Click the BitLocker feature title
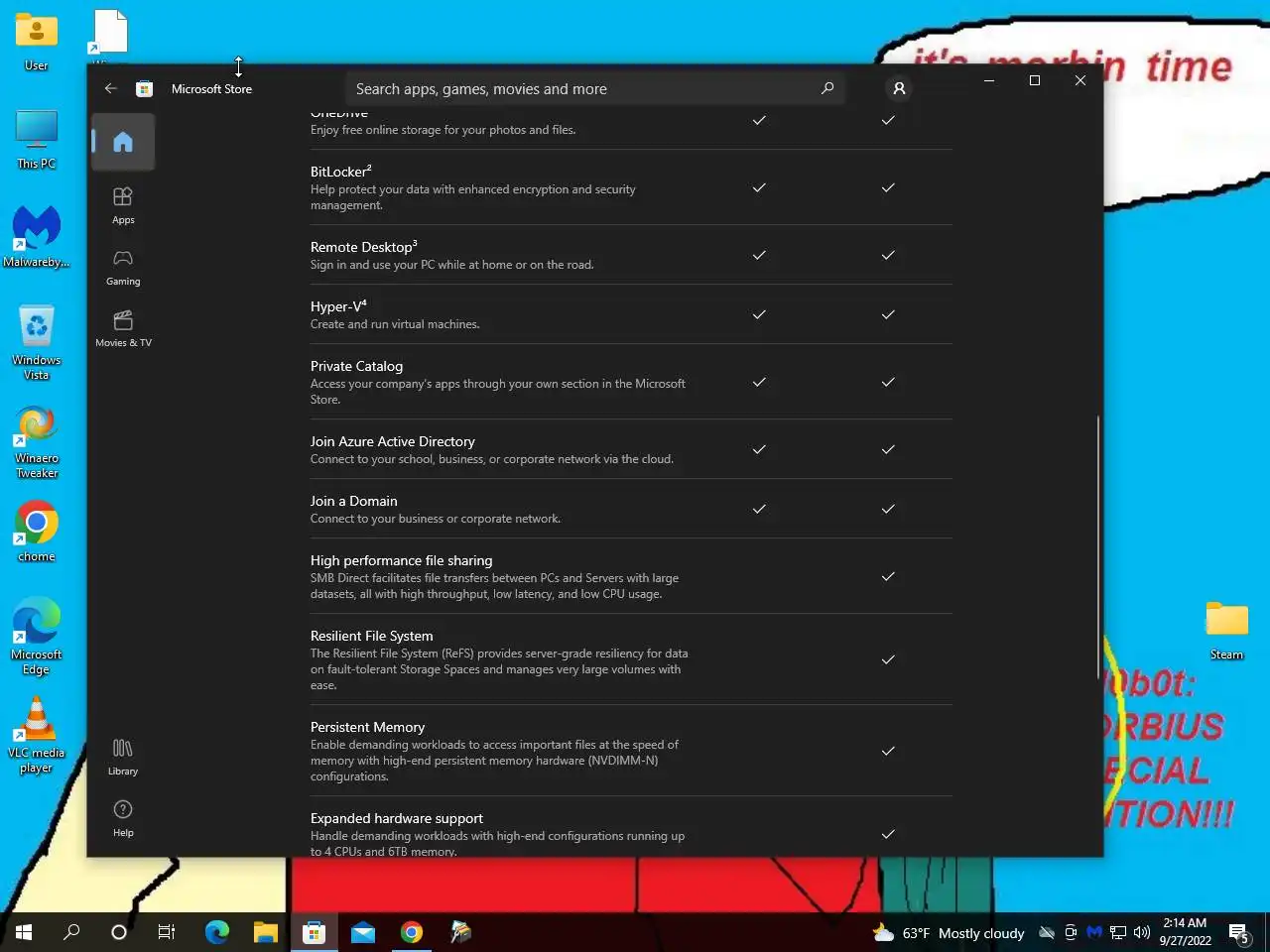 pos(340,171)
